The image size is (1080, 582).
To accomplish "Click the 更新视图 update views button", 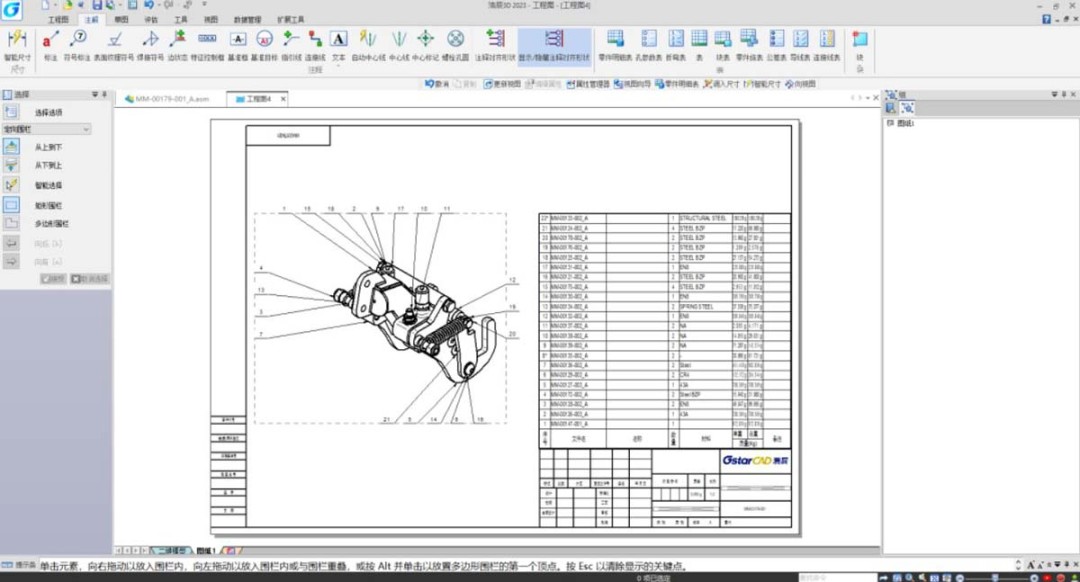I will pos(505,85).
